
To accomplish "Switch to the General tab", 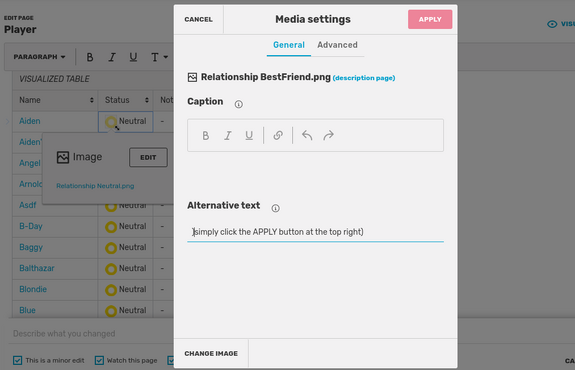I will click(x=289, y=45).
